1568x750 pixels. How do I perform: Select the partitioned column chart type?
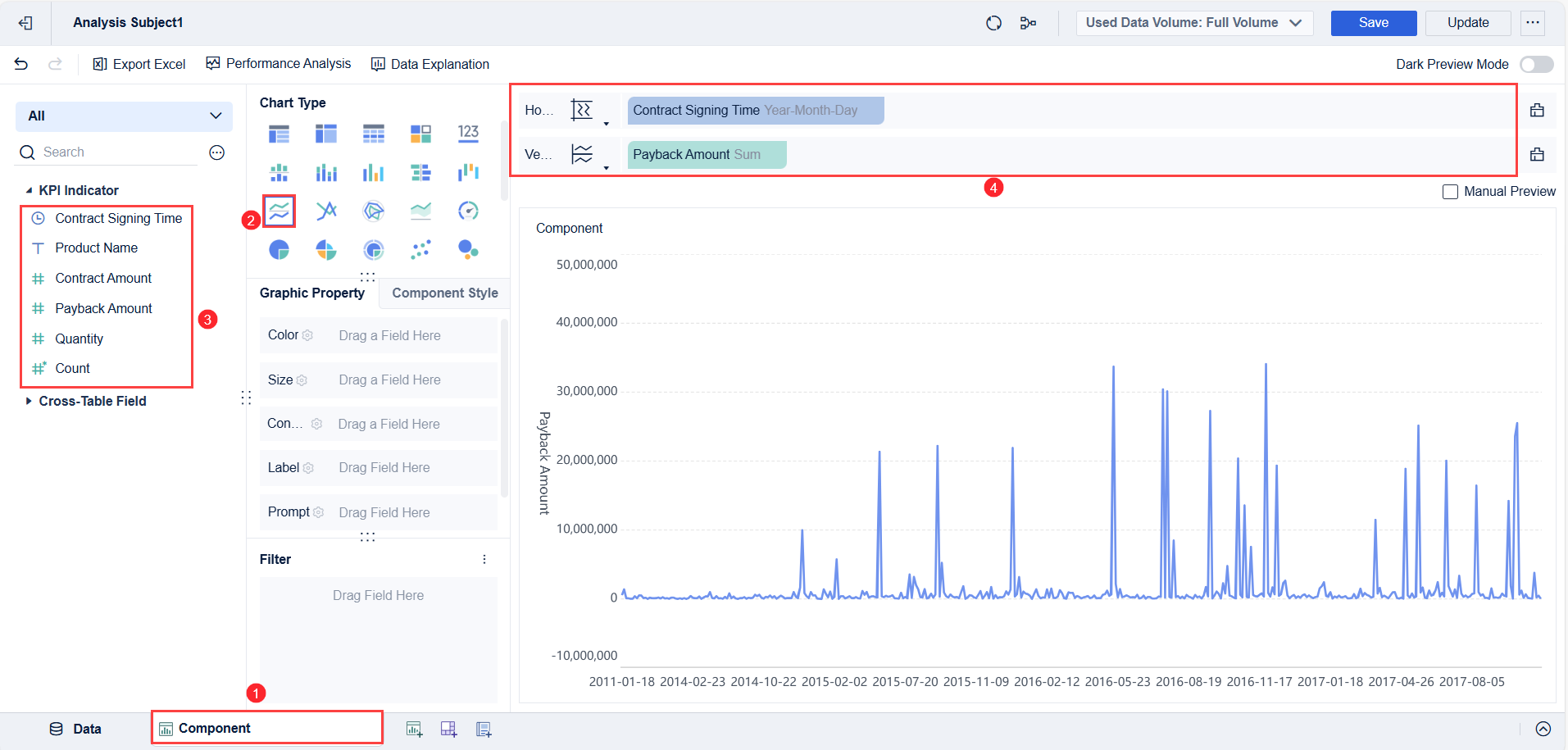[x=280, y=172]
